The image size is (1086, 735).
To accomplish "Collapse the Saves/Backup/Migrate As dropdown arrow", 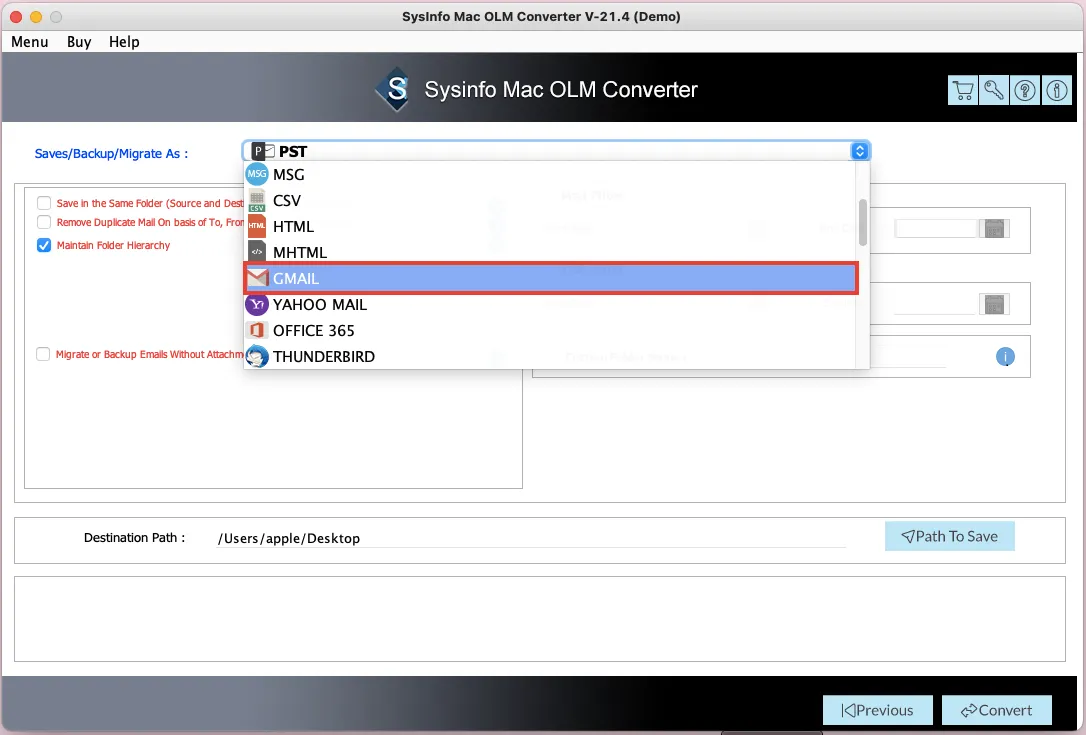I will pyautogui.click(x=860, y=151).
